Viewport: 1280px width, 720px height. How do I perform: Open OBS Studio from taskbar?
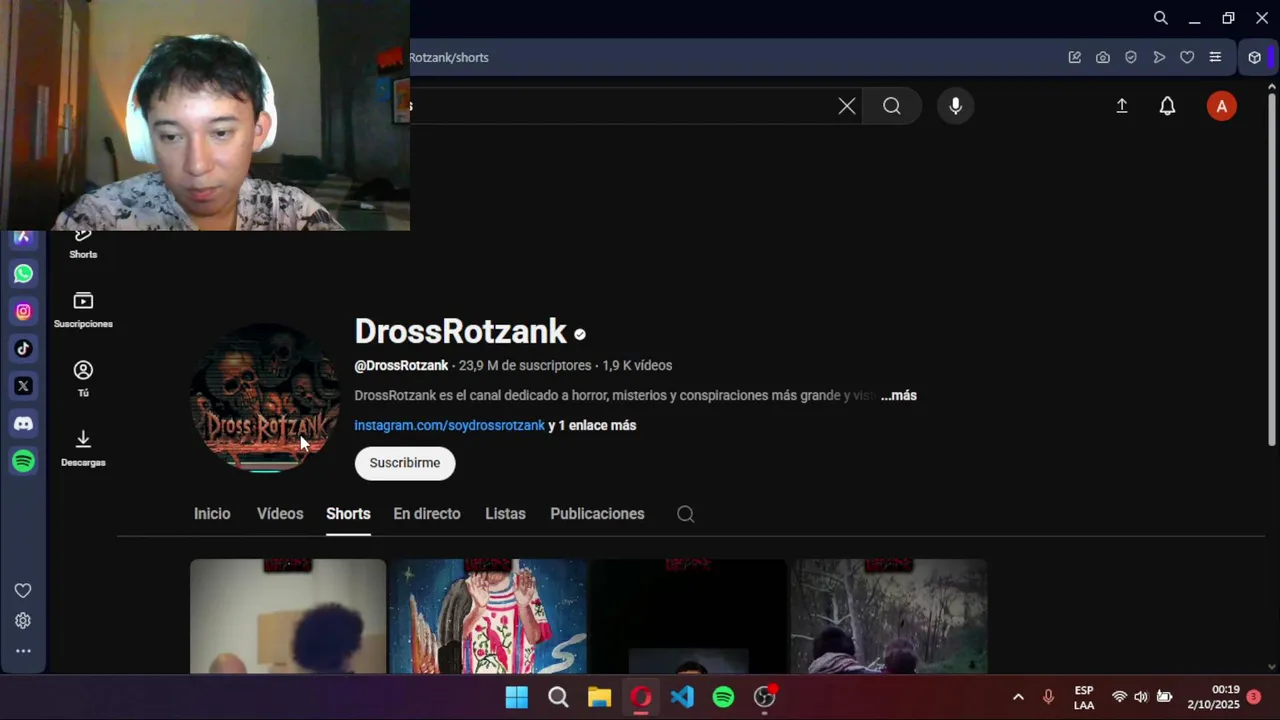765,697
